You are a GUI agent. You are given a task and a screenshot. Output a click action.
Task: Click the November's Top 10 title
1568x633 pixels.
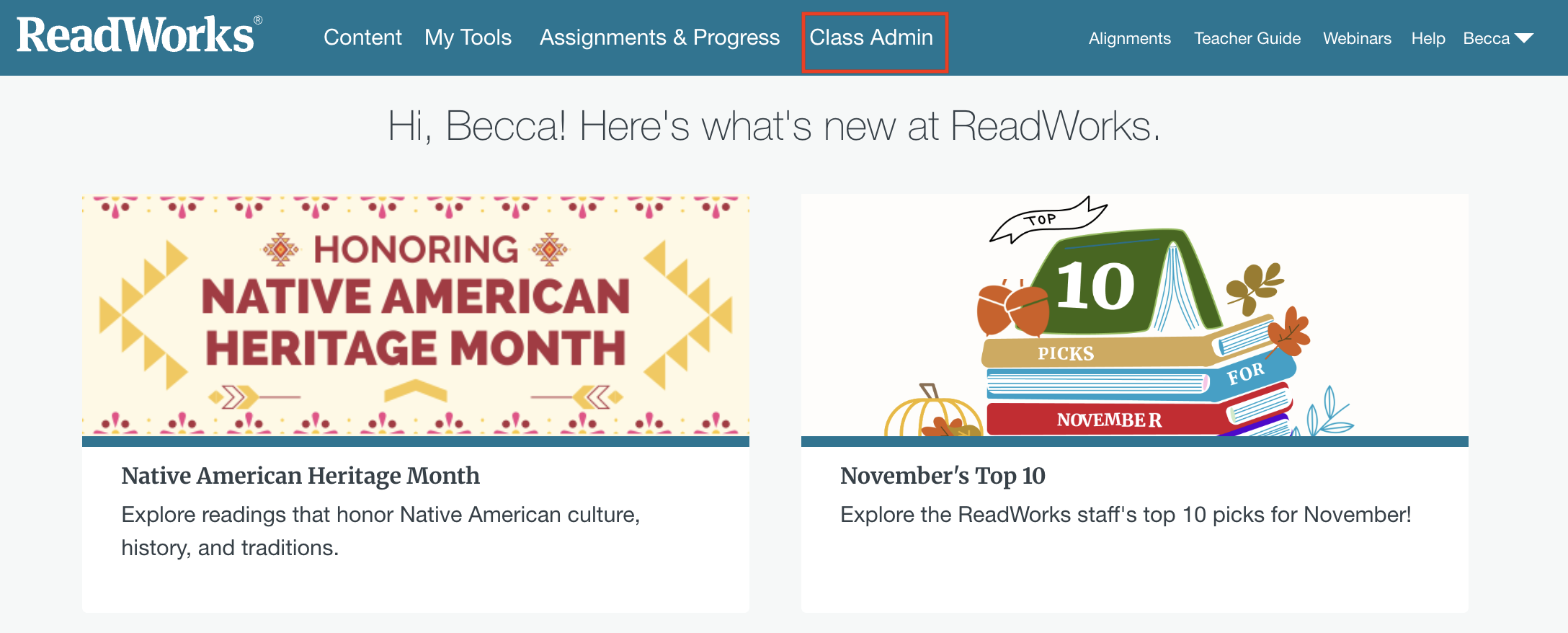[943, 476]
